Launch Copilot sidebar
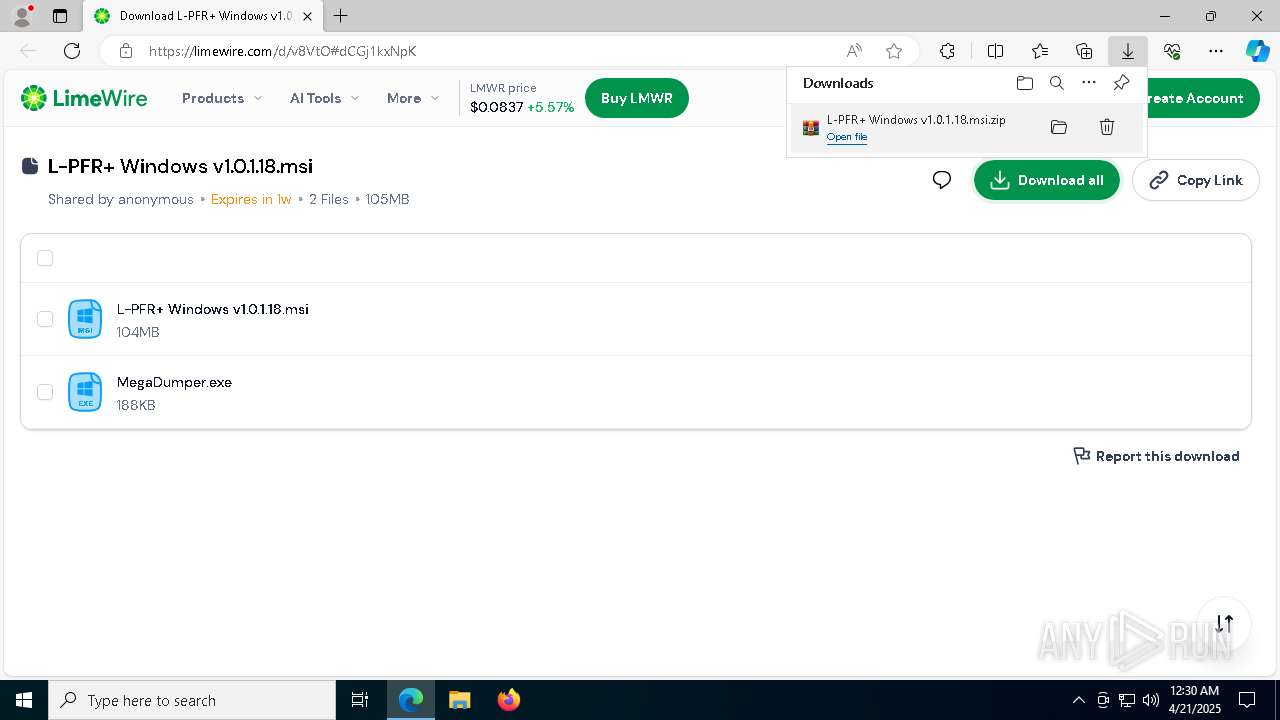The width and height of the screenshot is (1280, 720). click(1258, 51)
